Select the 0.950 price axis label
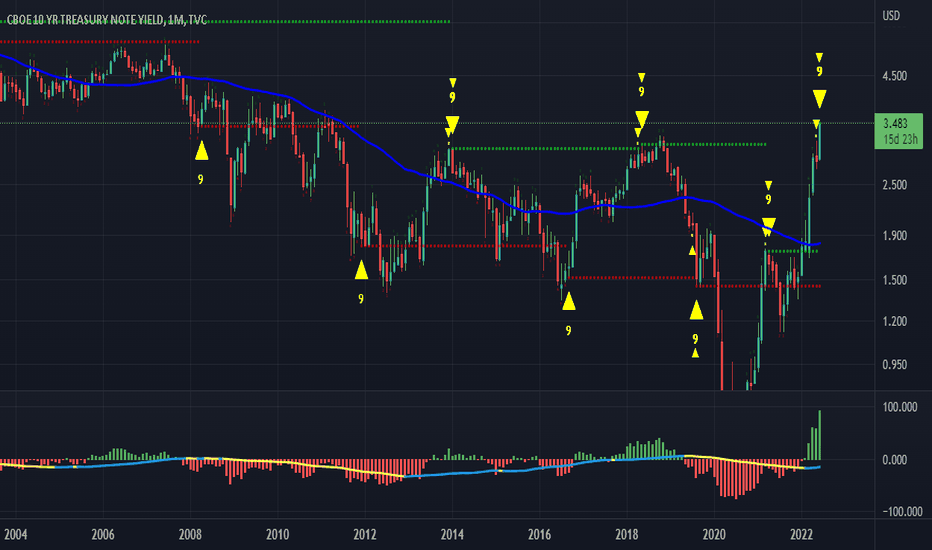 tap(895, 364)
